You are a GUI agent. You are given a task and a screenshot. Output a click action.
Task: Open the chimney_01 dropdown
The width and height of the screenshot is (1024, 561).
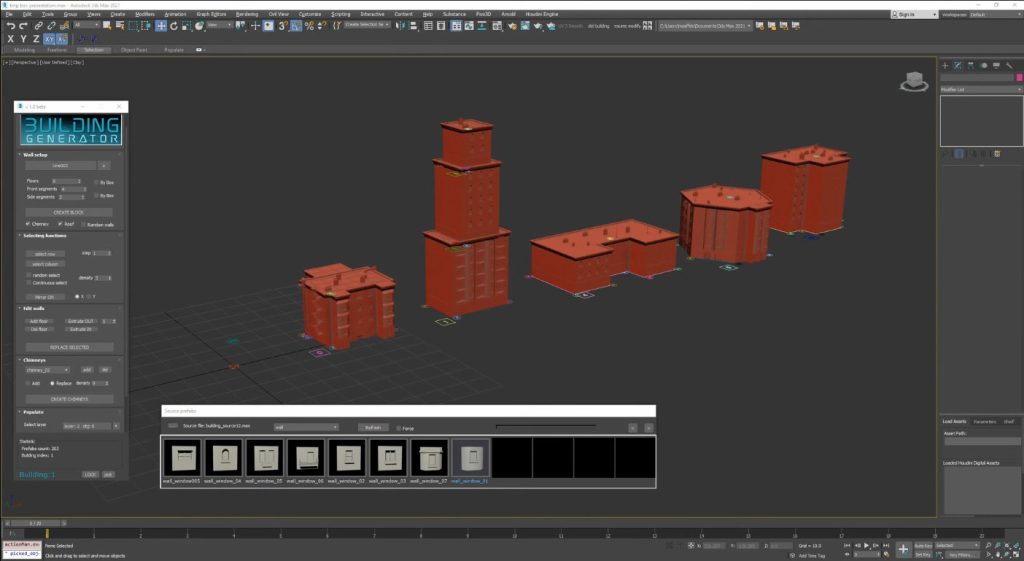47,370
